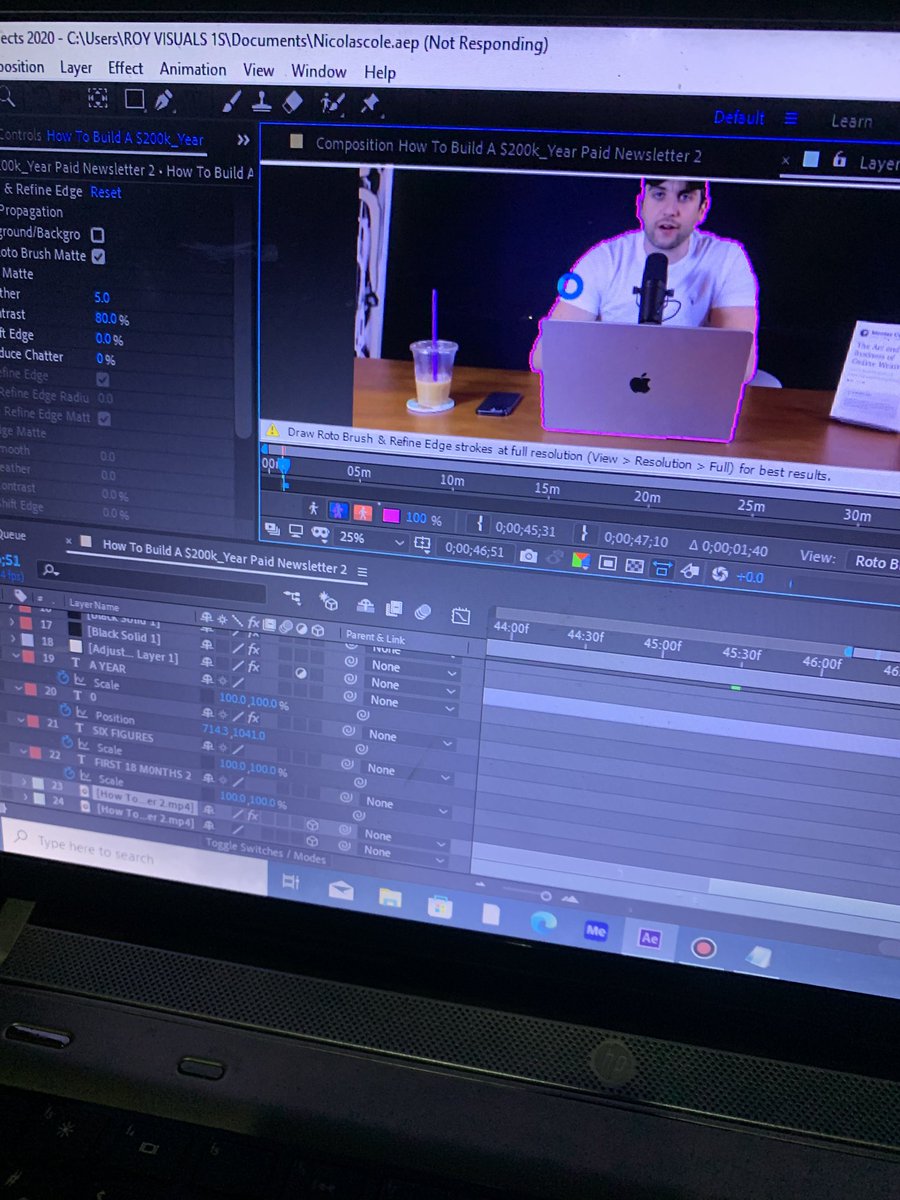Toggle the Alpha Overlay view button
The width and height of the screenshot is (900, 1200).
click(x=362, y=512)
